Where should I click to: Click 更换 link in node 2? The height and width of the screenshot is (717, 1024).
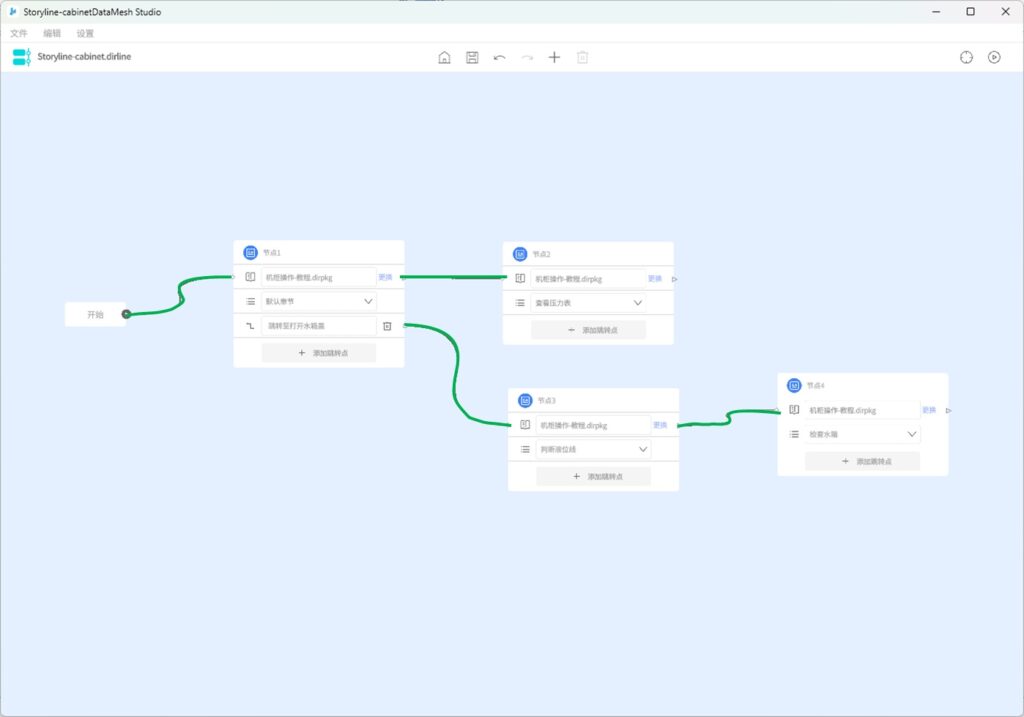tap(654, 279)
